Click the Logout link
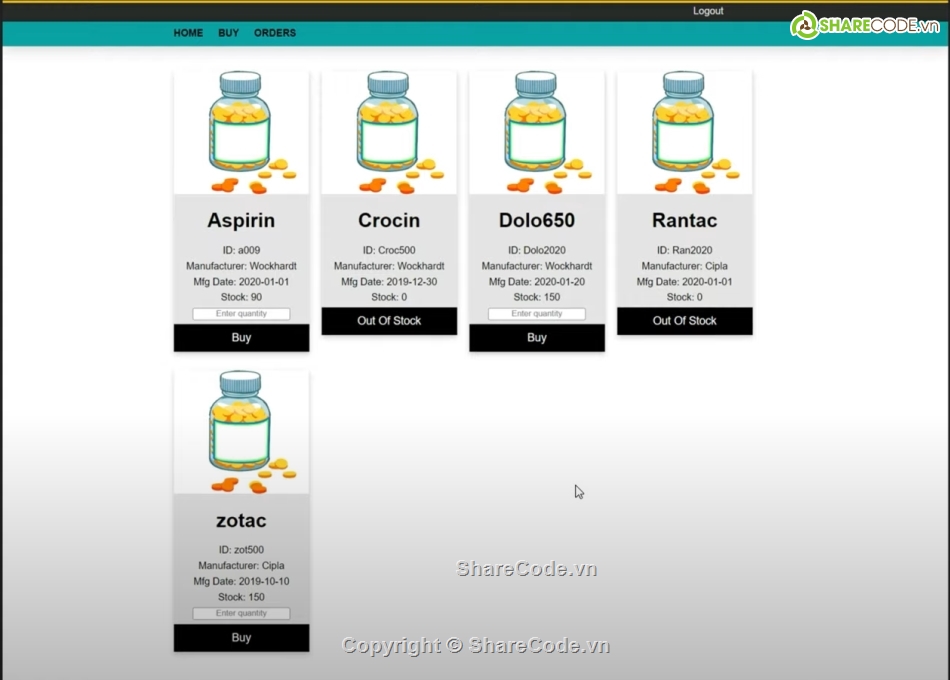The image size is (950, 680). pos(708,11)
